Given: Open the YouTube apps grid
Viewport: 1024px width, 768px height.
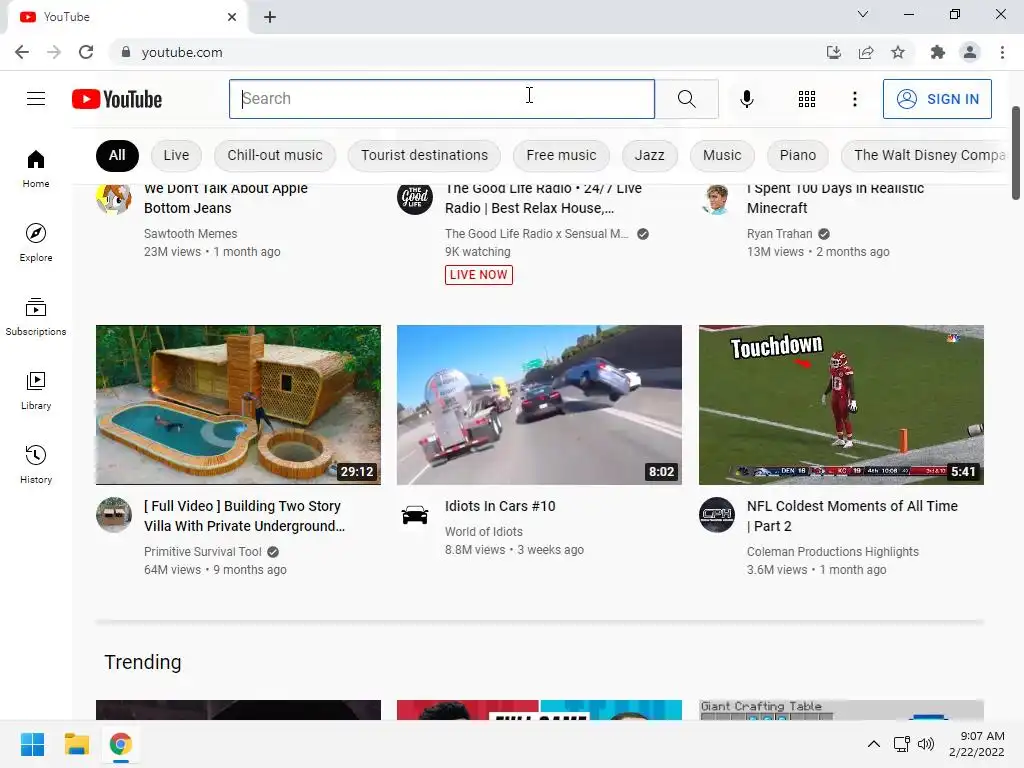Looking at the screenshot, I should point(807,99).
